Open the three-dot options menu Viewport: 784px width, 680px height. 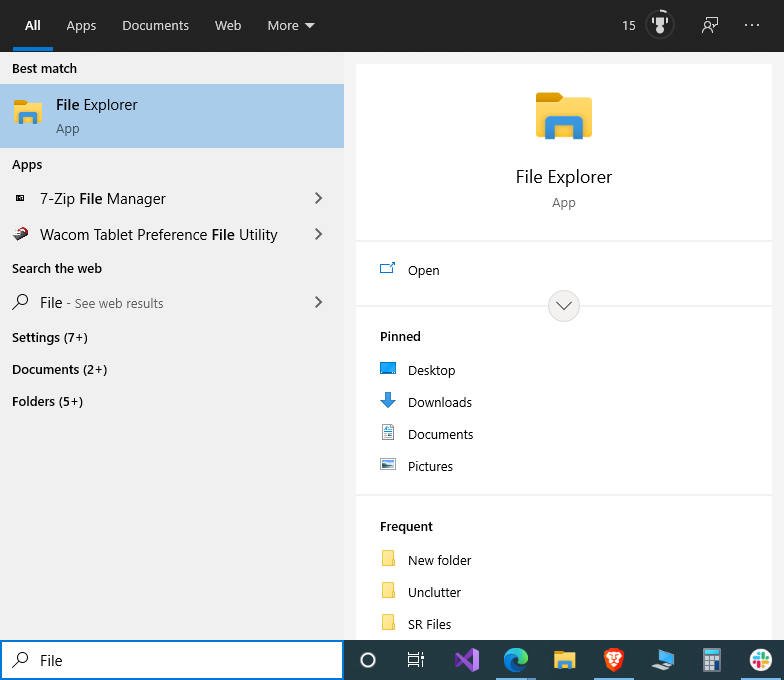pyautogui.click(x=752, y=25)
